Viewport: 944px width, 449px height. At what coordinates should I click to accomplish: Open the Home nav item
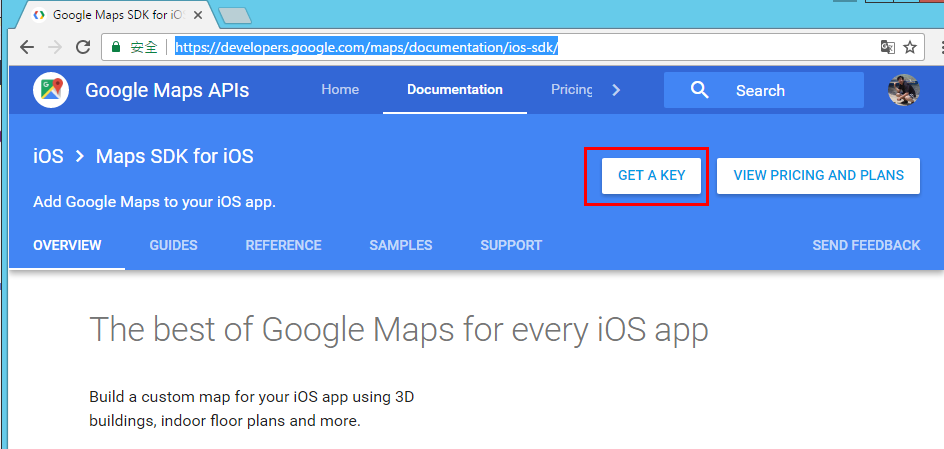click(340, 90)
